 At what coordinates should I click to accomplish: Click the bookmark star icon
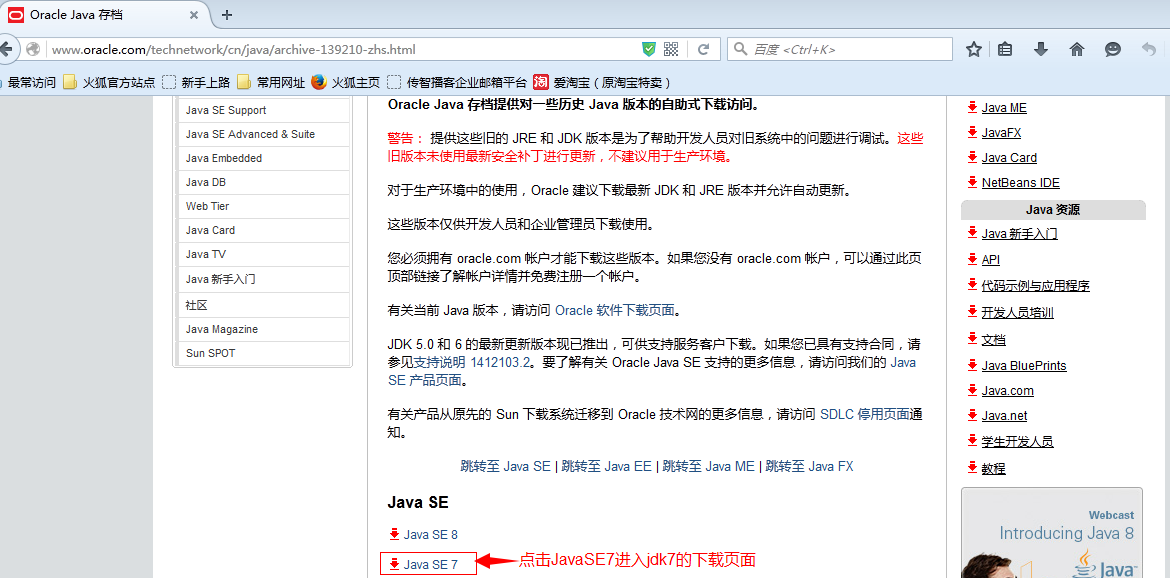974,49
